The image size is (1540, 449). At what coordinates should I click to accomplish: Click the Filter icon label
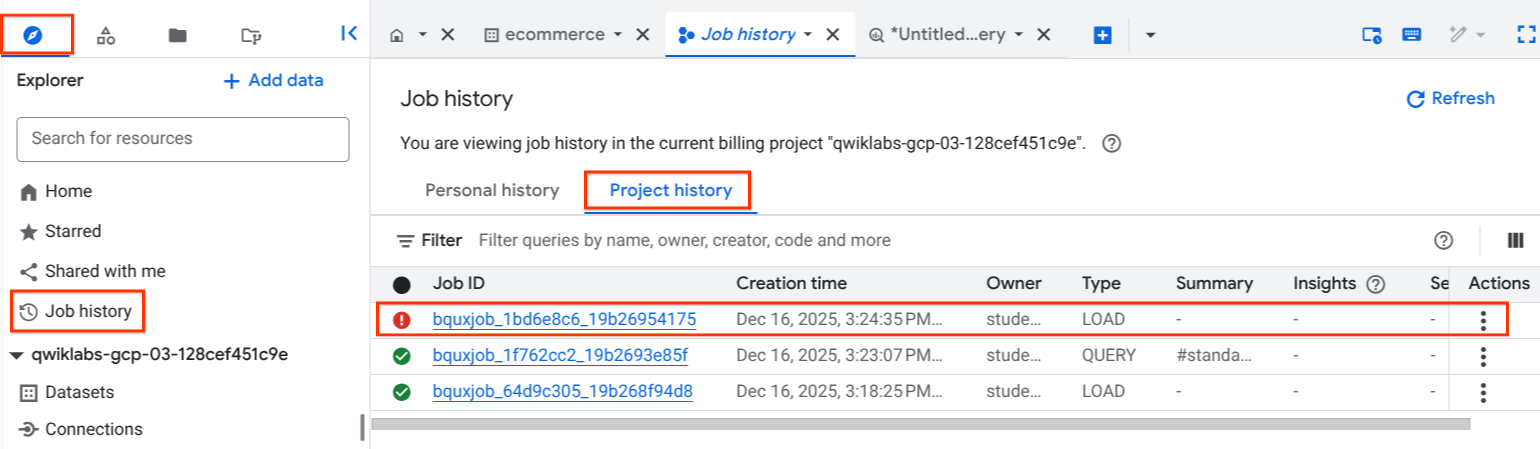pos(430,240)
